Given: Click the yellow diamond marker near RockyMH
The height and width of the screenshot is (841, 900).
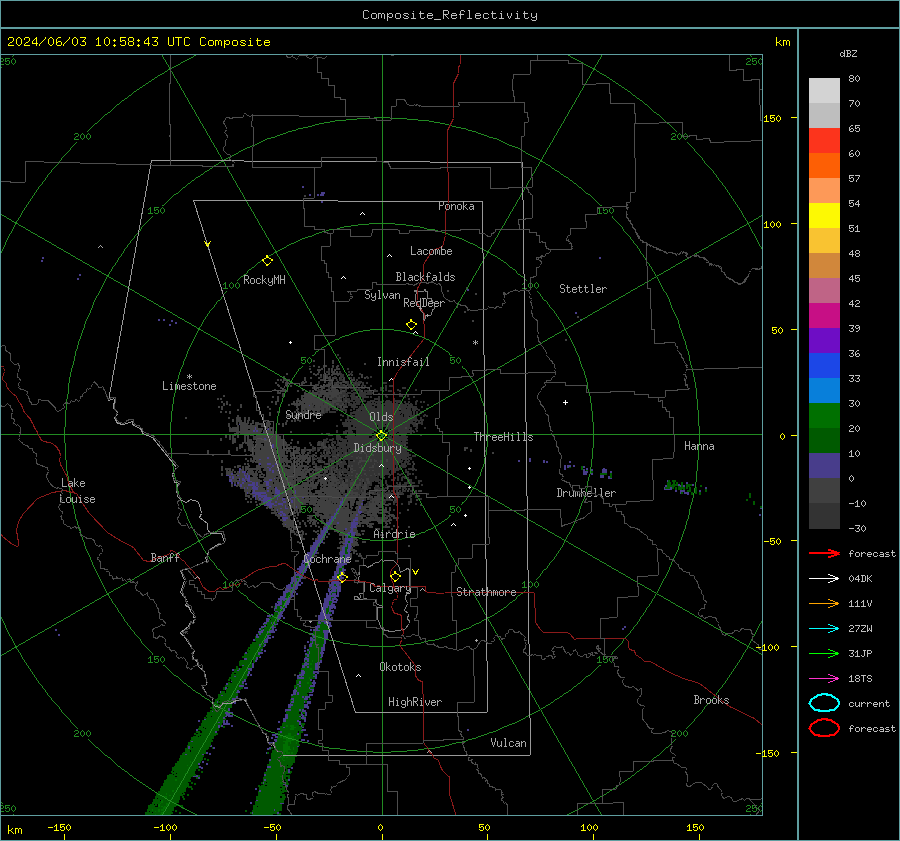Looking at the screenshot, I should pos(267,261).
